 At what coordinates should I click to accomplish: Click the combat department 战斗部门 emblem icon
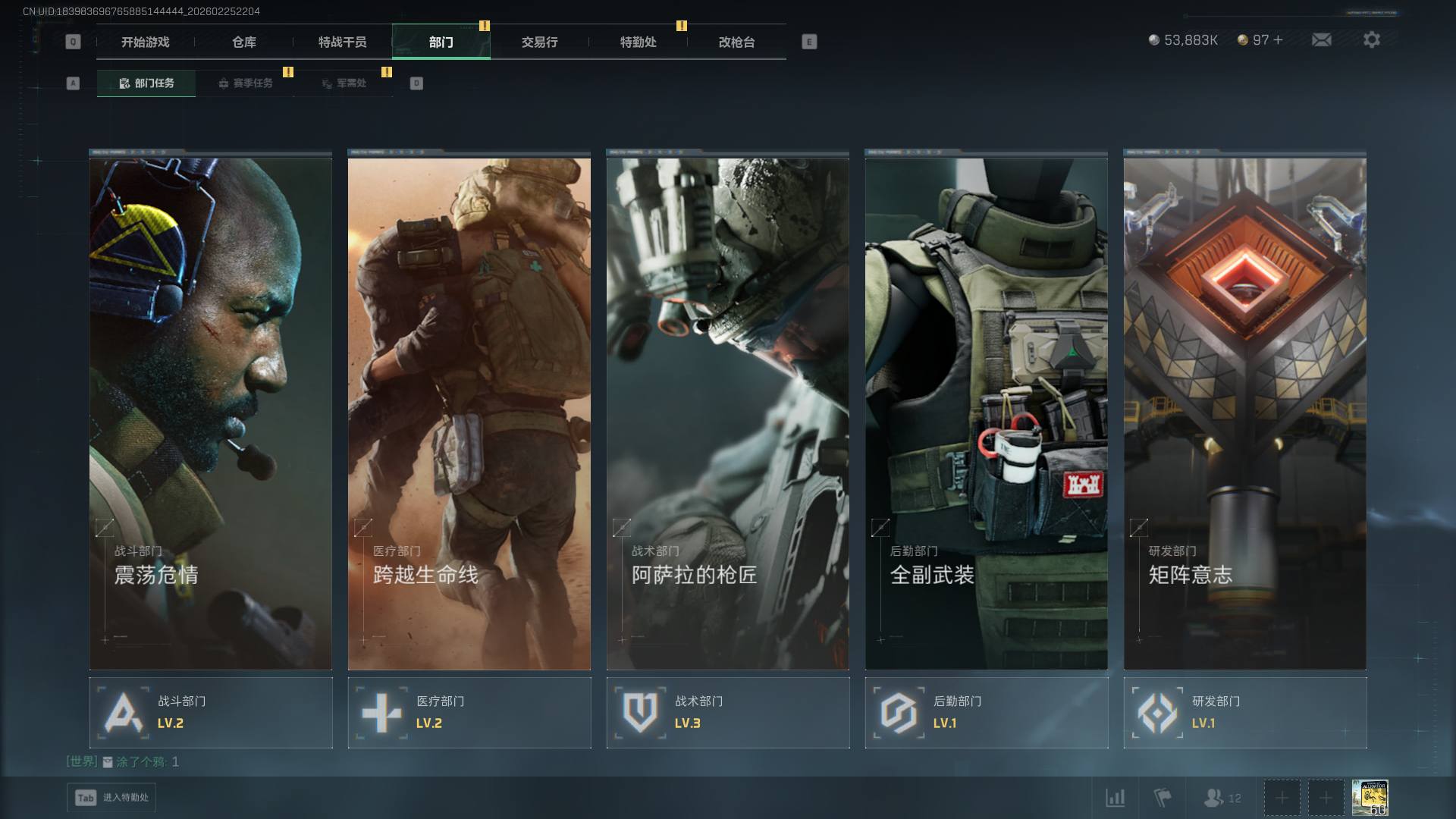click(x=124, y=713)
